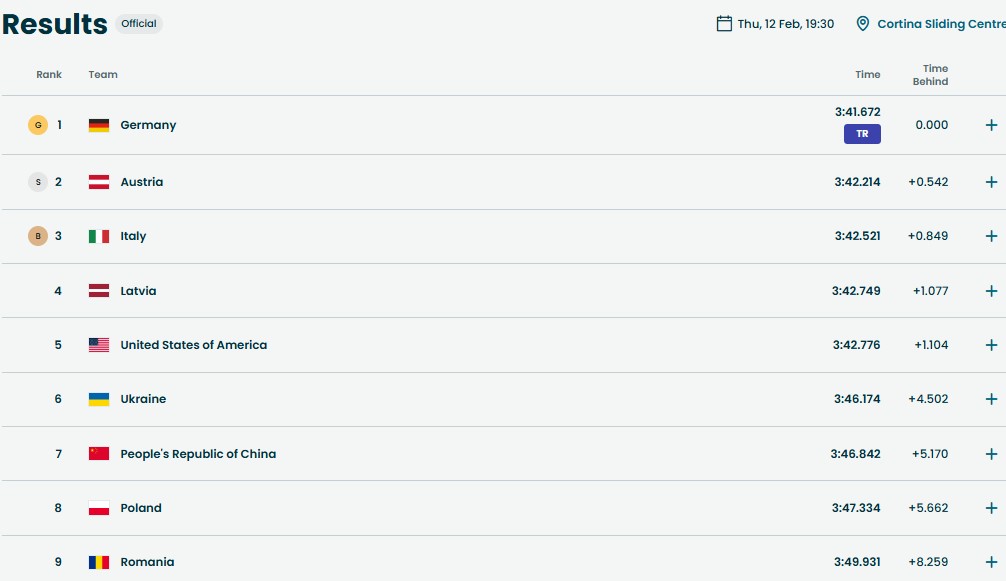Expand the Poland result details
Image resolution: width=1006 pixels, height=581 pixels.
991,508
